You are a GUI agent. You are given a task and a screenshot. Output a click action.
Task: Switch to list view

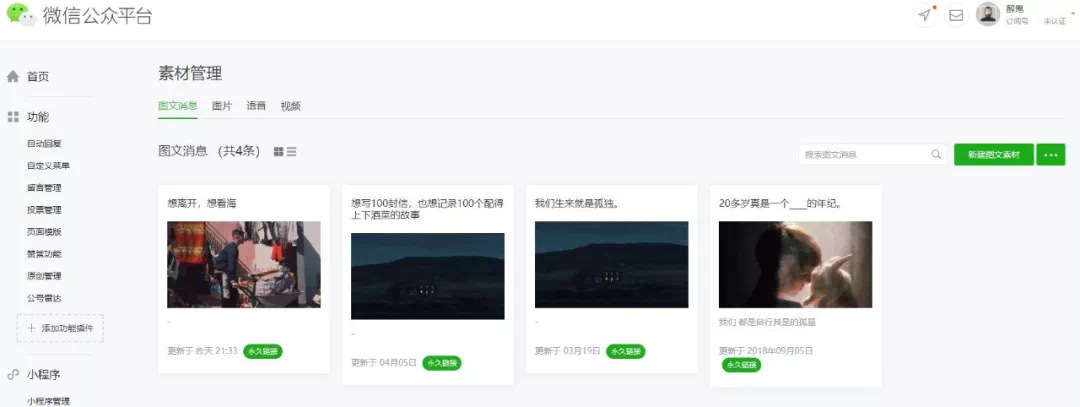(291, 152)
